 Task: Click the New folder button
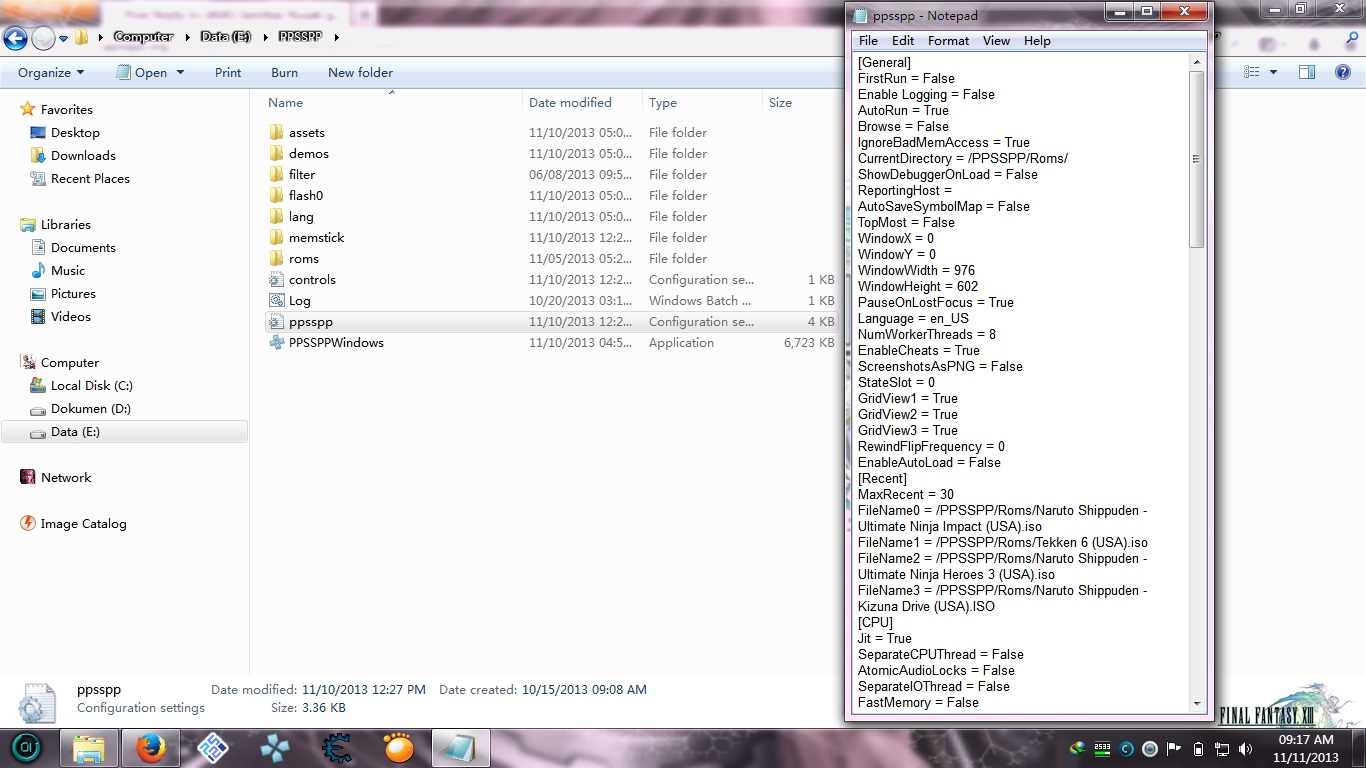click(x=360, y=72)
